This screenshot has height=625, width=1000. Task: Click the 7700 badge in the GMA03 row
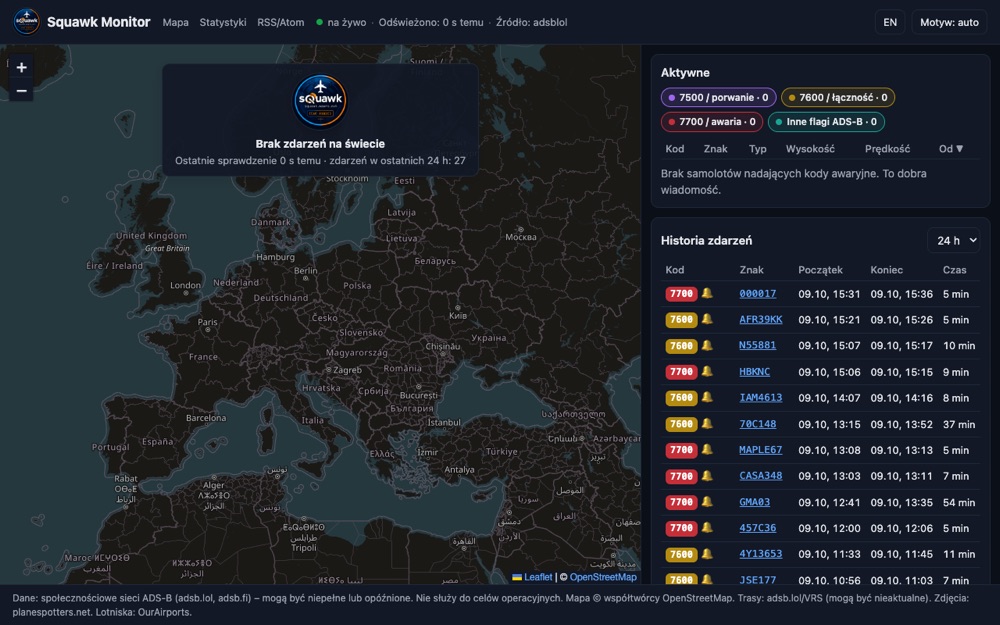coord(681,503)
